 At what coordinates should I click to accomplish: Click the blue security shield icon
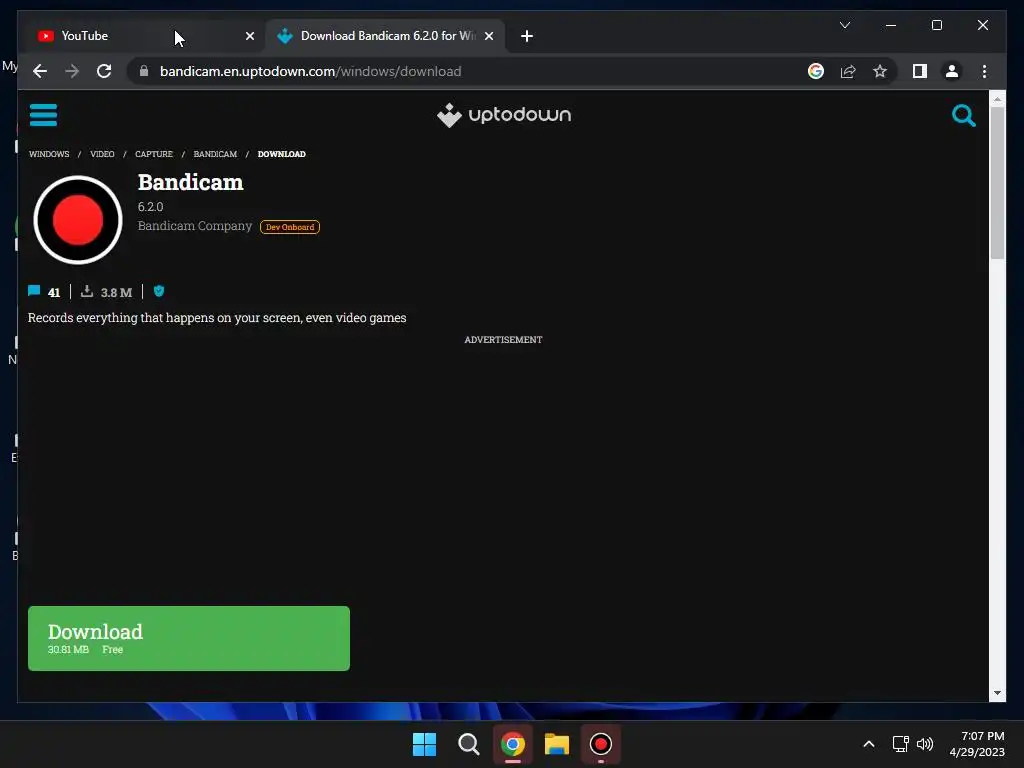tap(159, 291)
